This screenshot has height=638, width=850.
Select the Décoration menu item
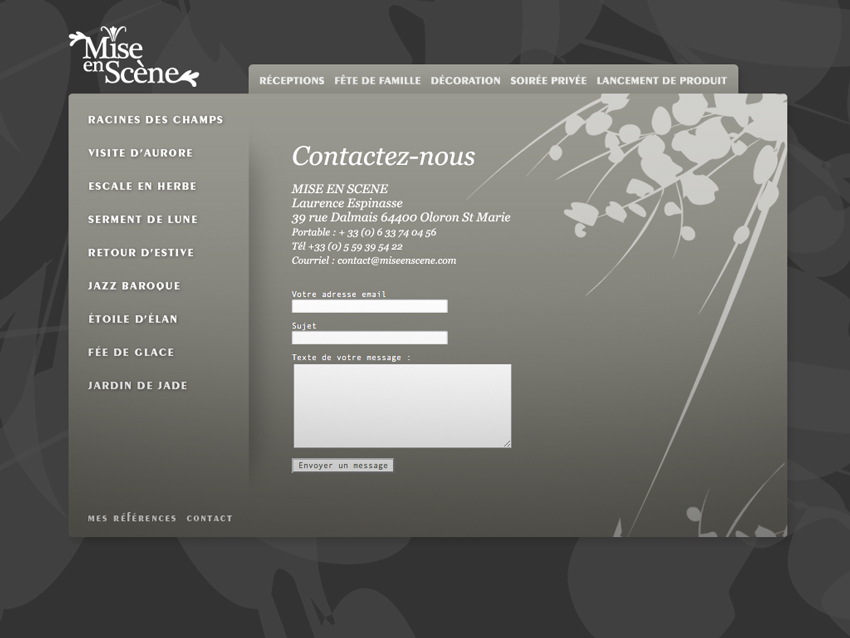tap(465, 81)
